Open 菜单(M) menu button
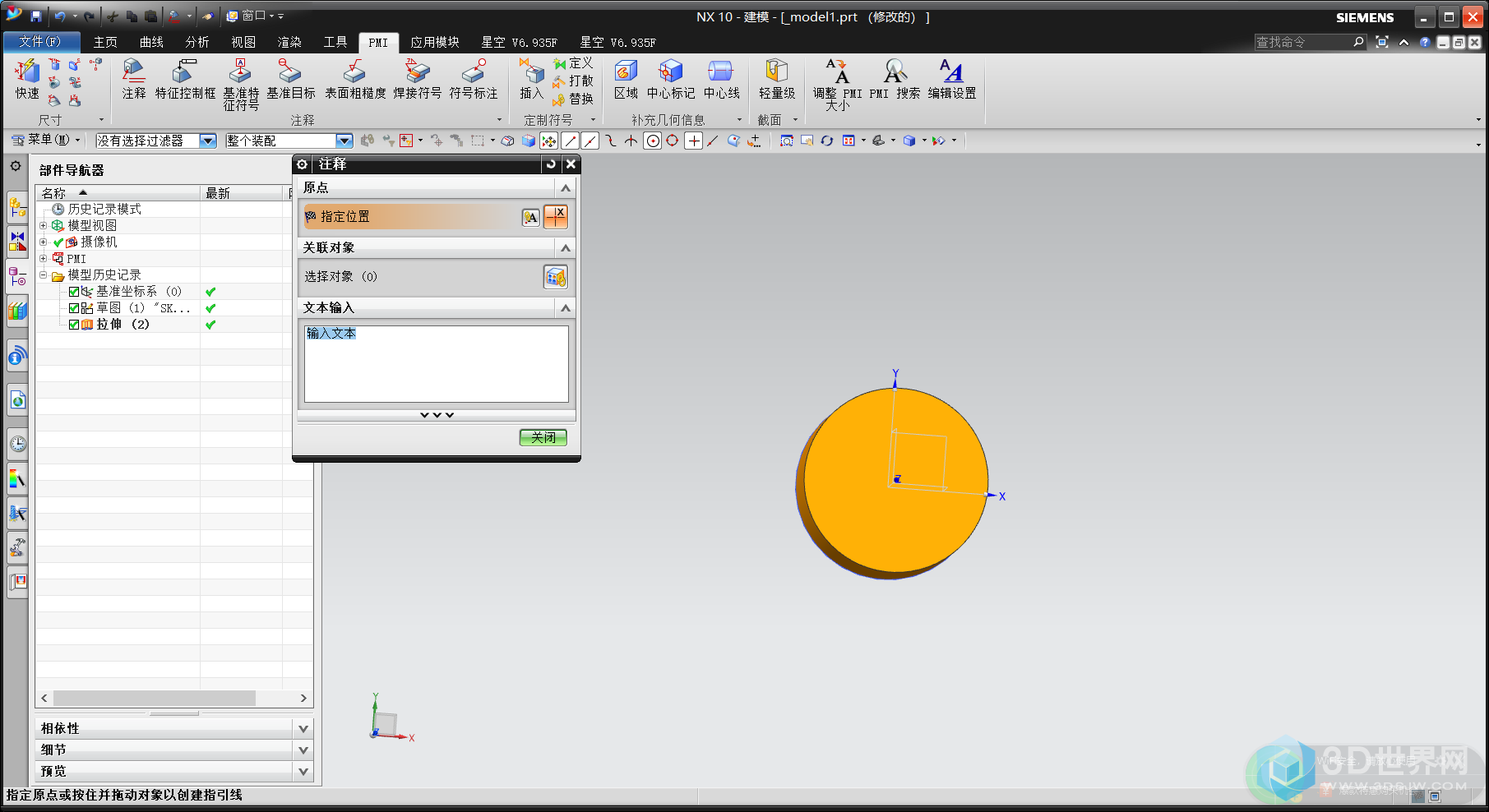 [x=46, y=141]
